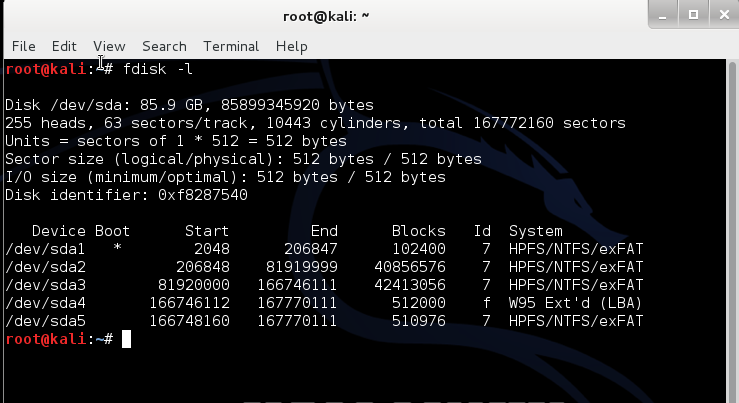The width and height of the screenshot is (739, 403).
Task: Open the Search menu
Action: [x=164, y=46]
